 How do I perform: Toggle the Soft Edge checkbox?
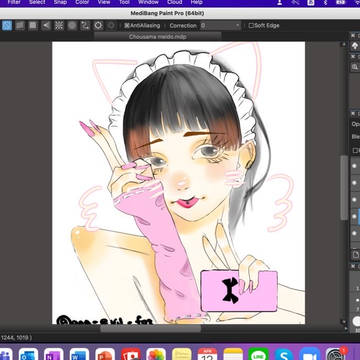pos(251,26)
